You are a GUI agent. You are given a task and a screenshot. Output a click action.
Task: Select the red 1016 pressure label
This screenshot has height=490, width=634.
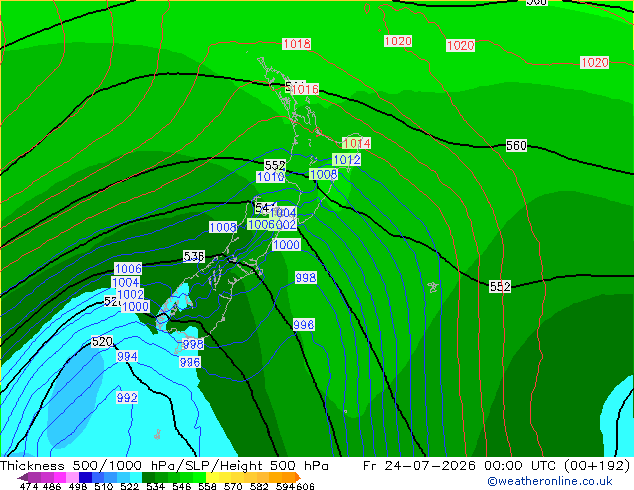coord(305,89)
